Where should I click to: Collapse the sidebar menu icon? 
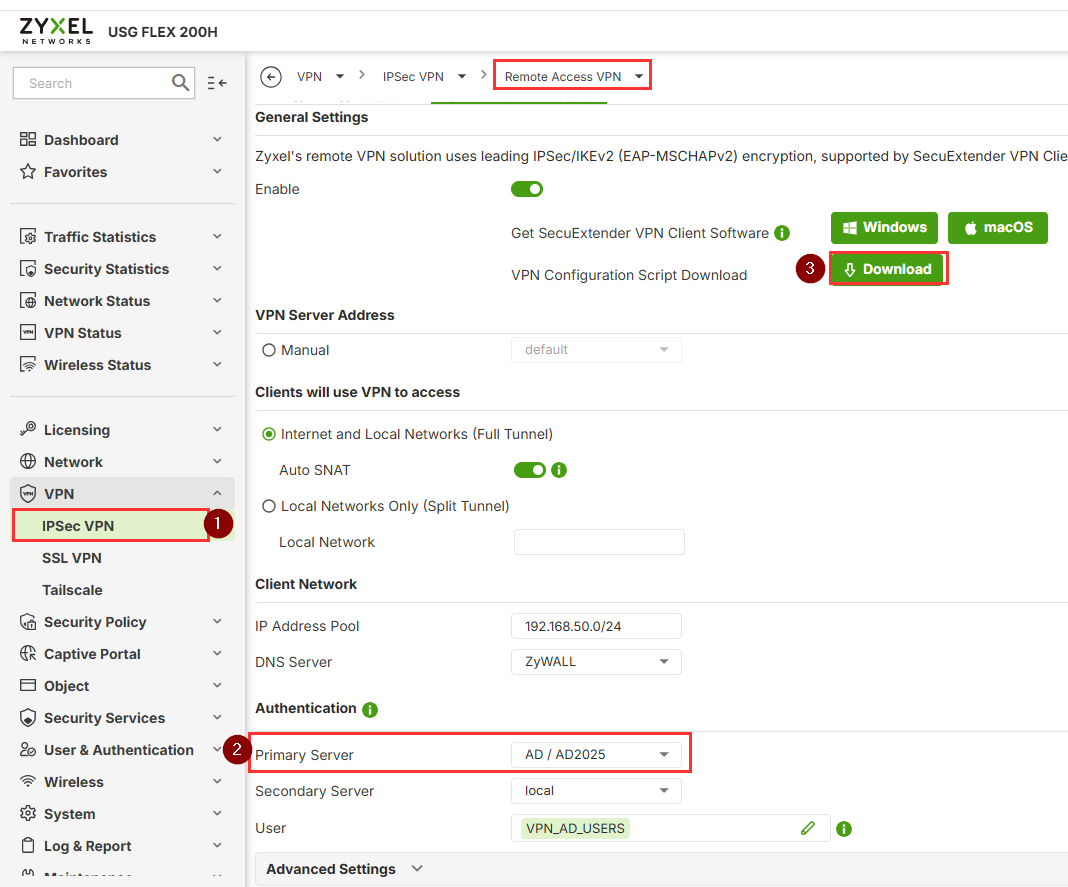click(x=217, y=83)
